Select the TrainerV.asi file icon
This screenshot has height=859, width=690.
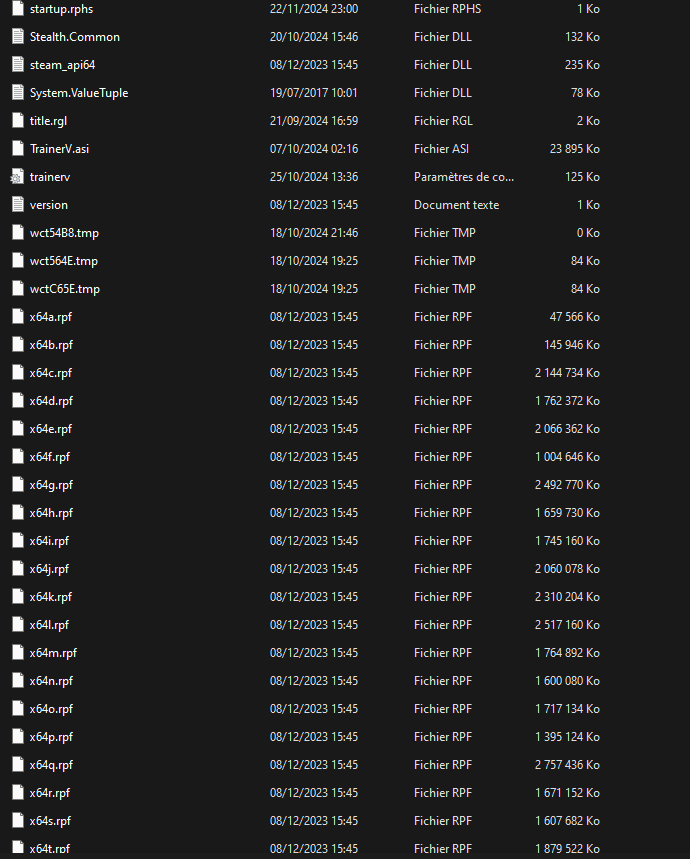[17, 149]
